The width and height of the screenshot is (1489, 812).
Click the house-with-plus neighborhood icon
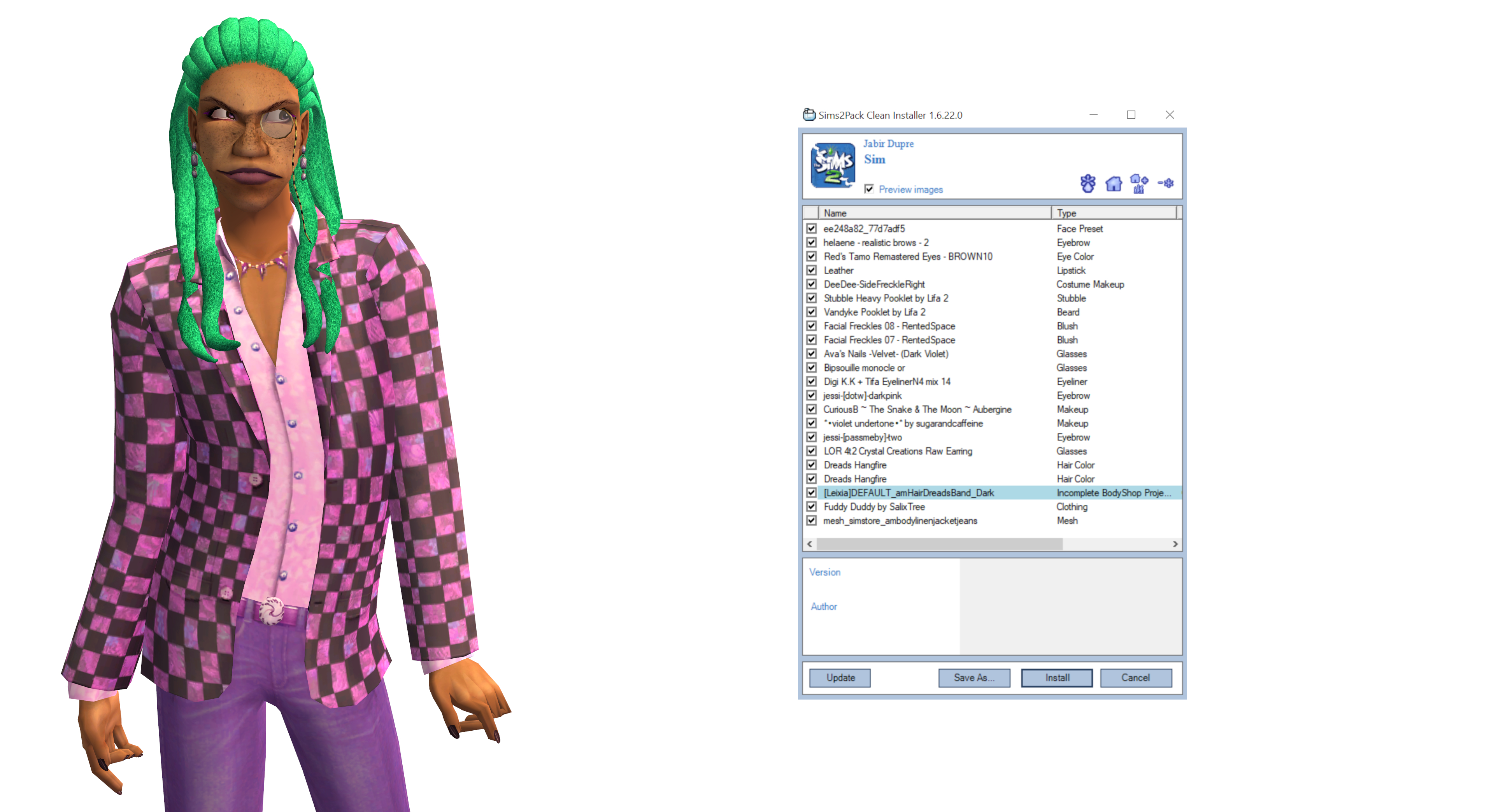click(x=1139, y=183)
